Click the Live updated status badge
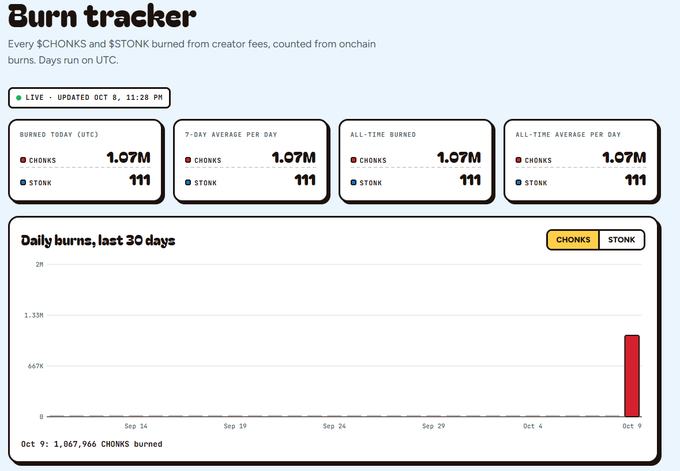The height and width of the screenshot is (471, 680). (89, 98)
